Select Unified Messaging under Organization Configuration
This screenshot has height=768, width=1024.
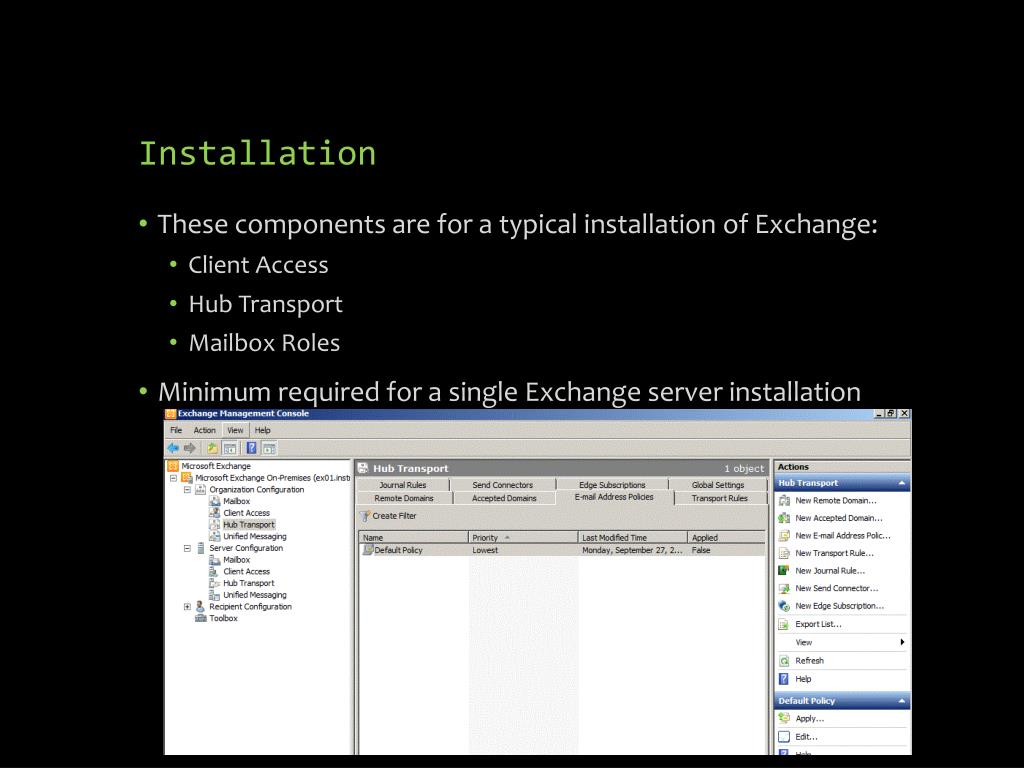255,536
